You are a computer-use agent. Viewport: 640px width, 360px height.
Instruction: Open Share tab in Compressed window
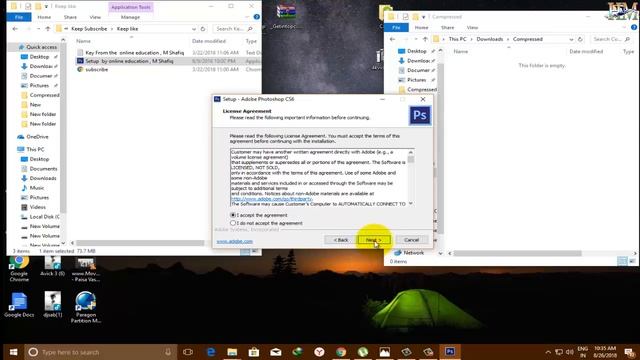[447, 27]
